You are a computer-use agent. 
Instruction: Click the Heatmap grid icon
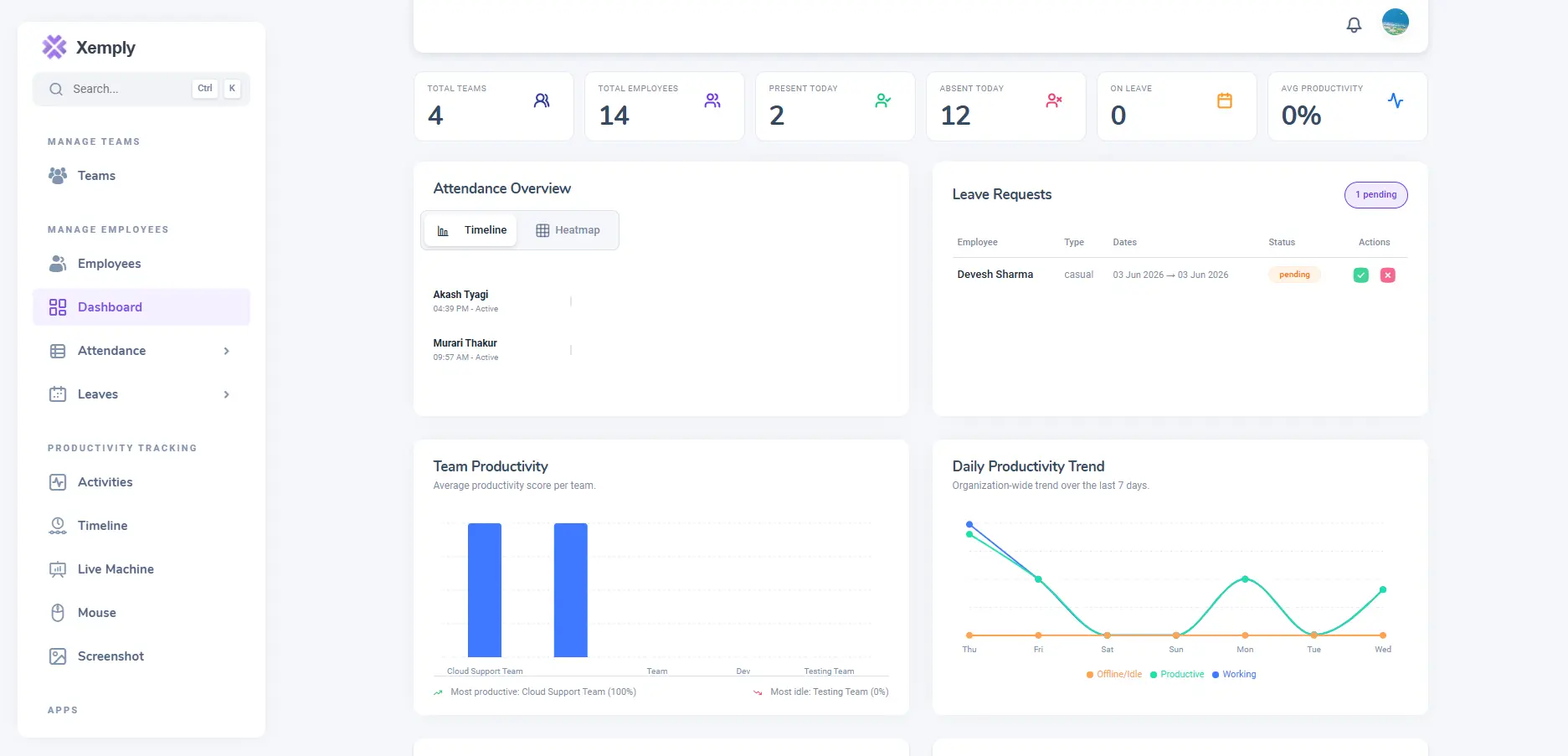coord(542,230)
